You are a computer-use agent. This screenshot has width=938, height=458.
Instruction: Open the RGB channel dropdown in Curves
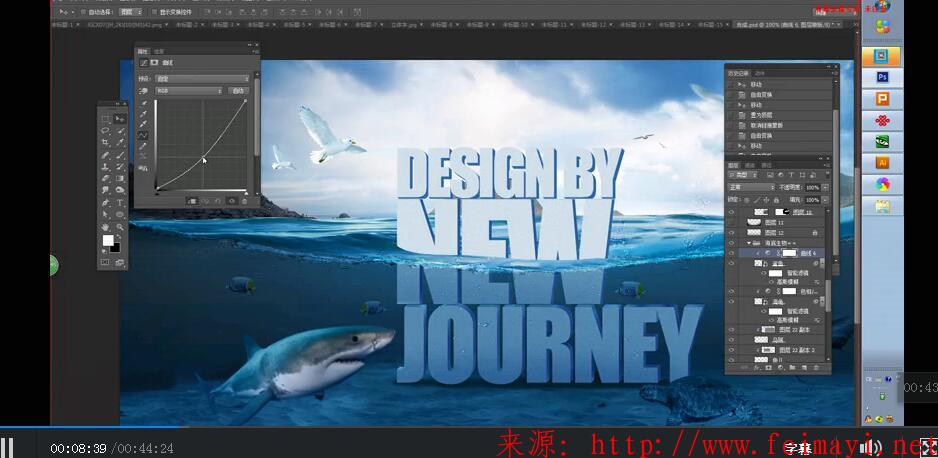tap(188, 90)
